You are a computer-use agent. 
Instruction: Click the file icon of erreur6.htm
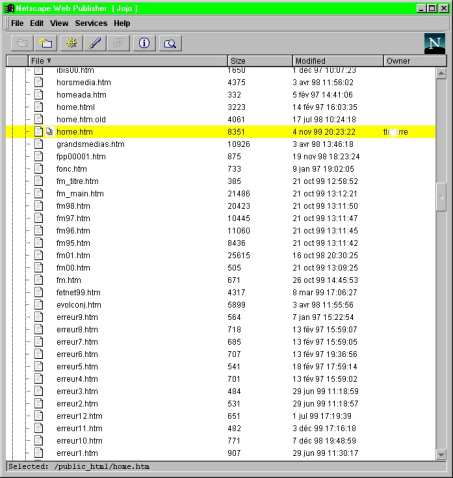(39, 354)
